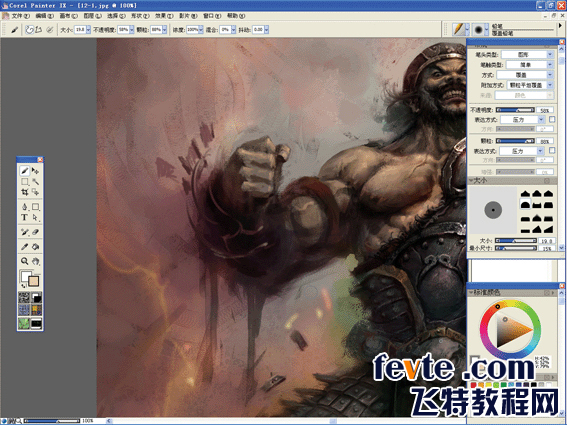Open the 大小 size dropdown arrow
The image size is (567, 425).
pyautogui.click(x=88, y=30)
